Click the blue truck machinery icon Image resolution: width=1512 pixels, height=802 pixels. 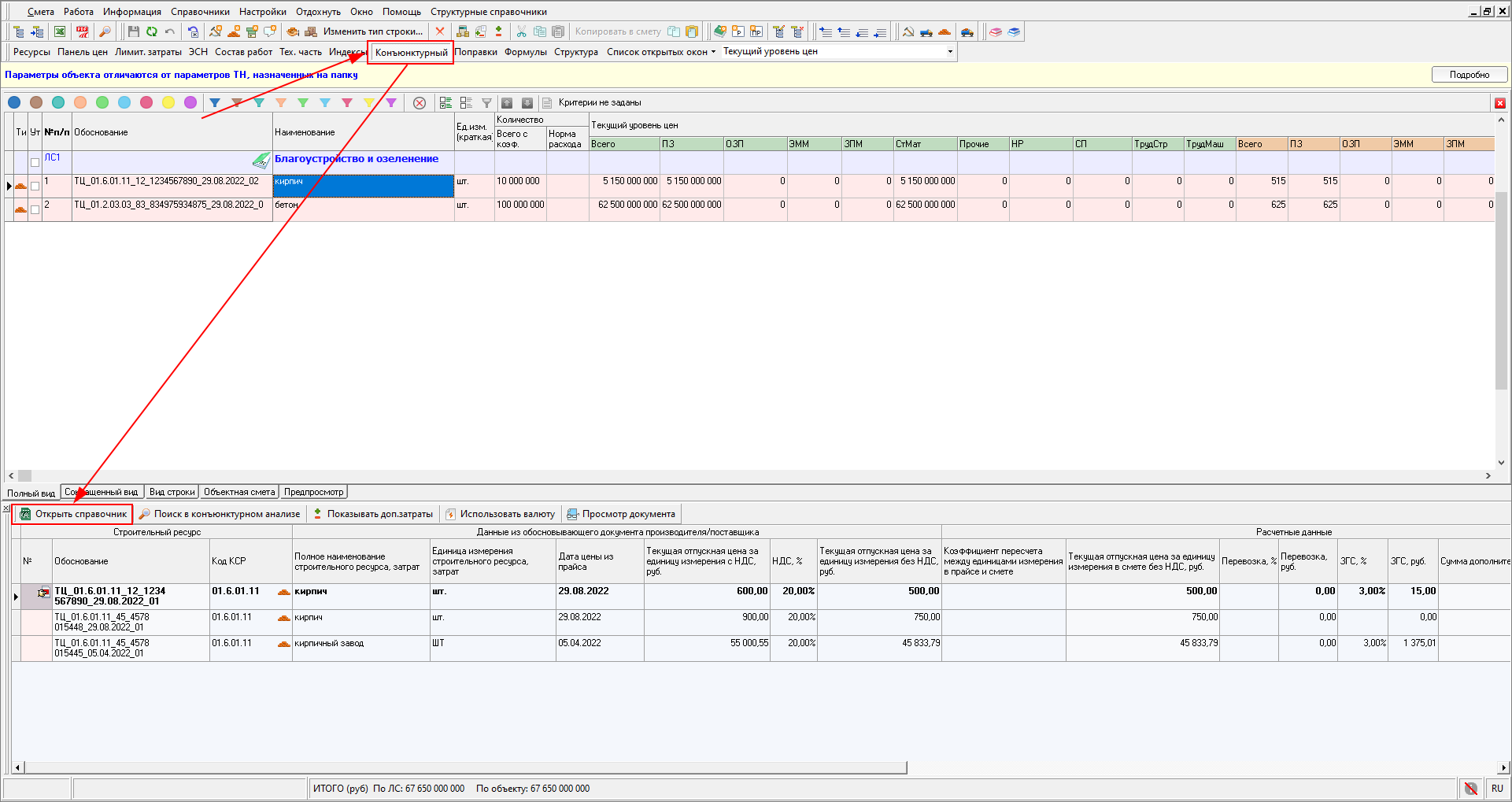tap(926, 31)
